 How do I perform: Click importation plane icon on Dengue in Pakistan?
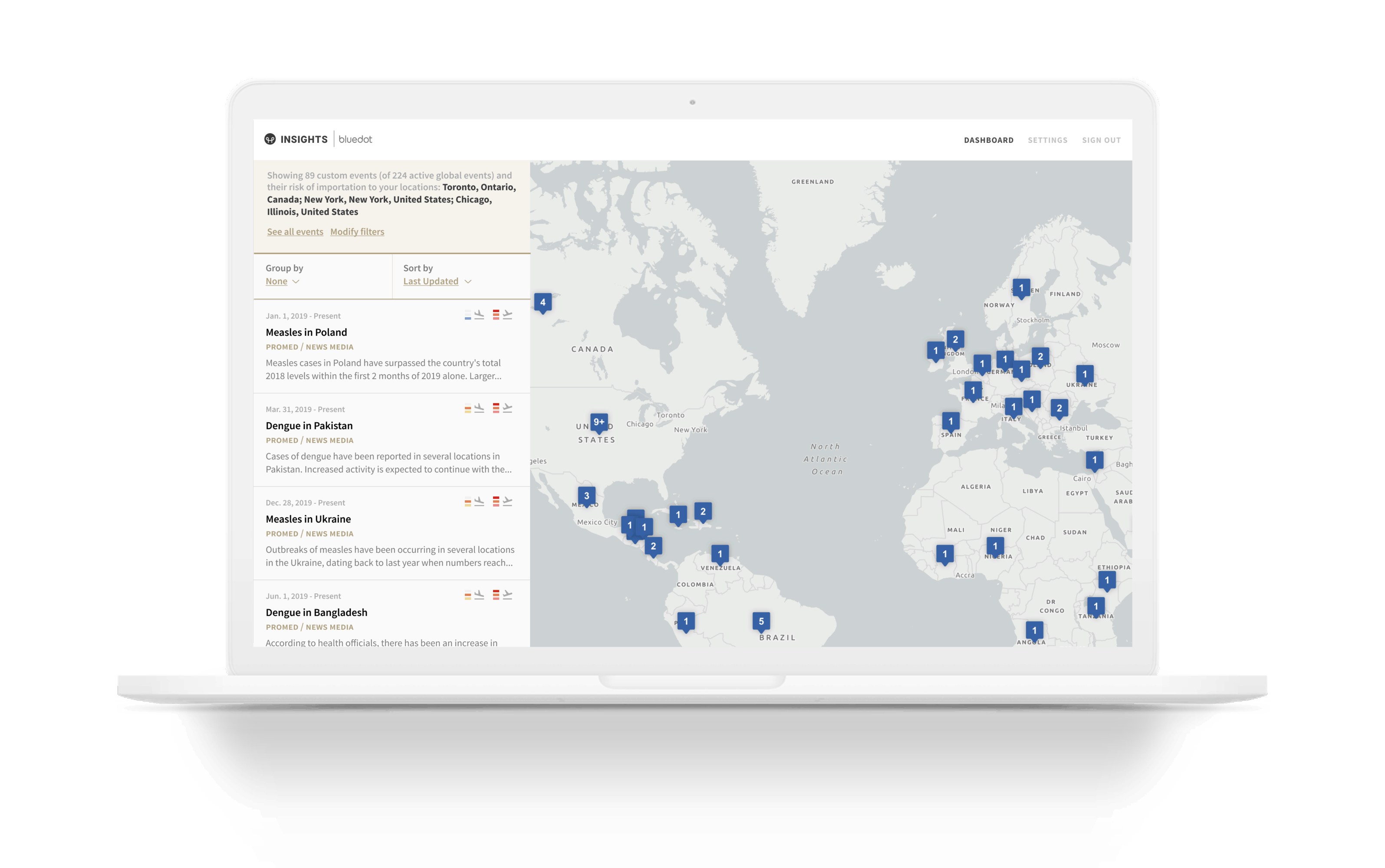tap(479, 408)
